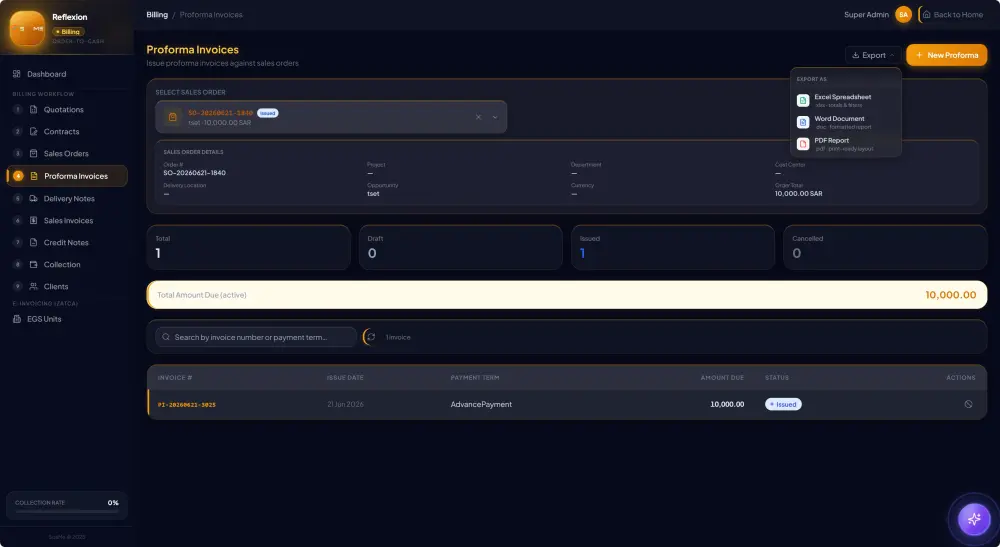Refresh the invoice list
The height and width of the screenshot is (547, 1000).
pyautogui.click(x=371, y=337)
